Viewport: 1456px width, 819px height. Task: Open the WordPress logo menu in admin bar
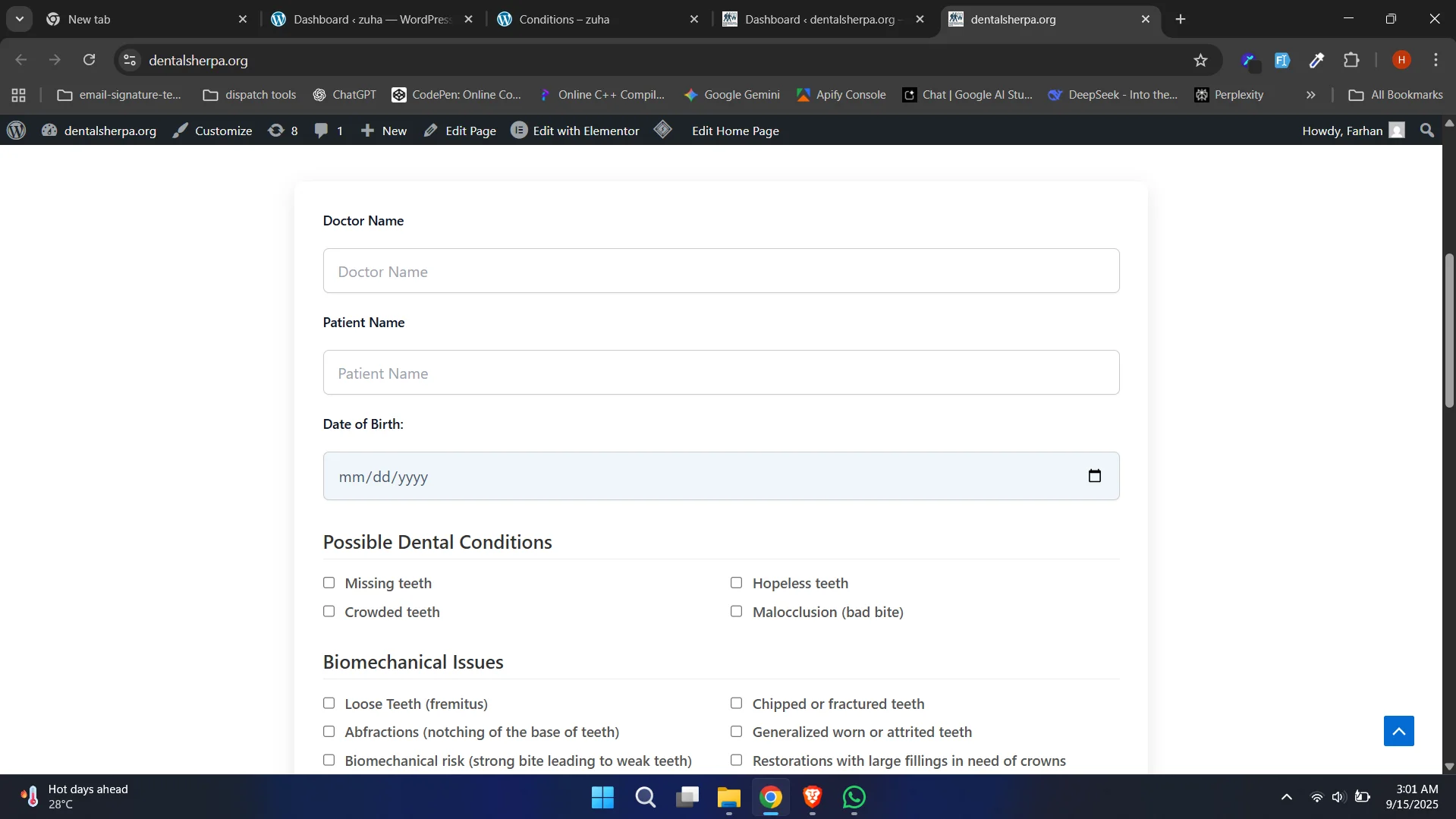coord(17,131)
